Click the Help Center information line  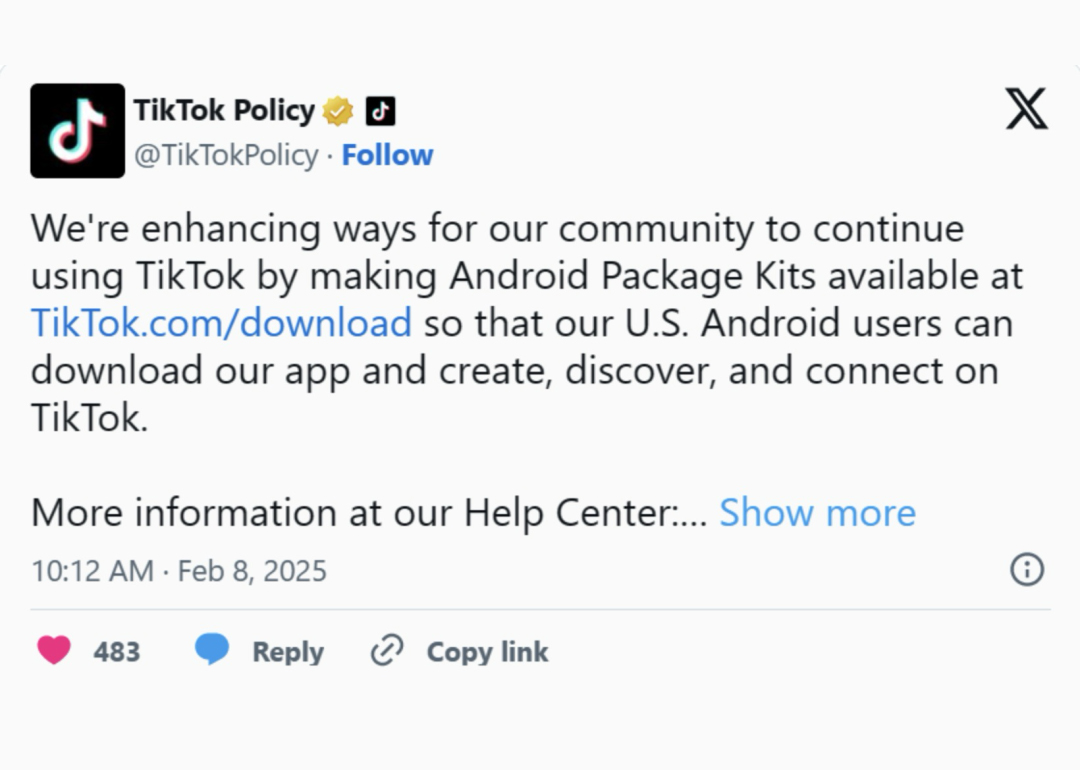(x=368, y=512)
